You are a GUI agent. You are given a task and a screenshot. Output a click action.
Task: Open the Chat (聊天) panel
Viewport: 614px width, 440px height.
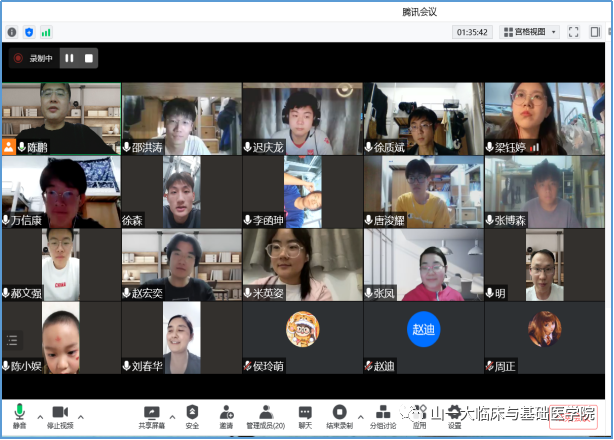(x=305, y=415)
